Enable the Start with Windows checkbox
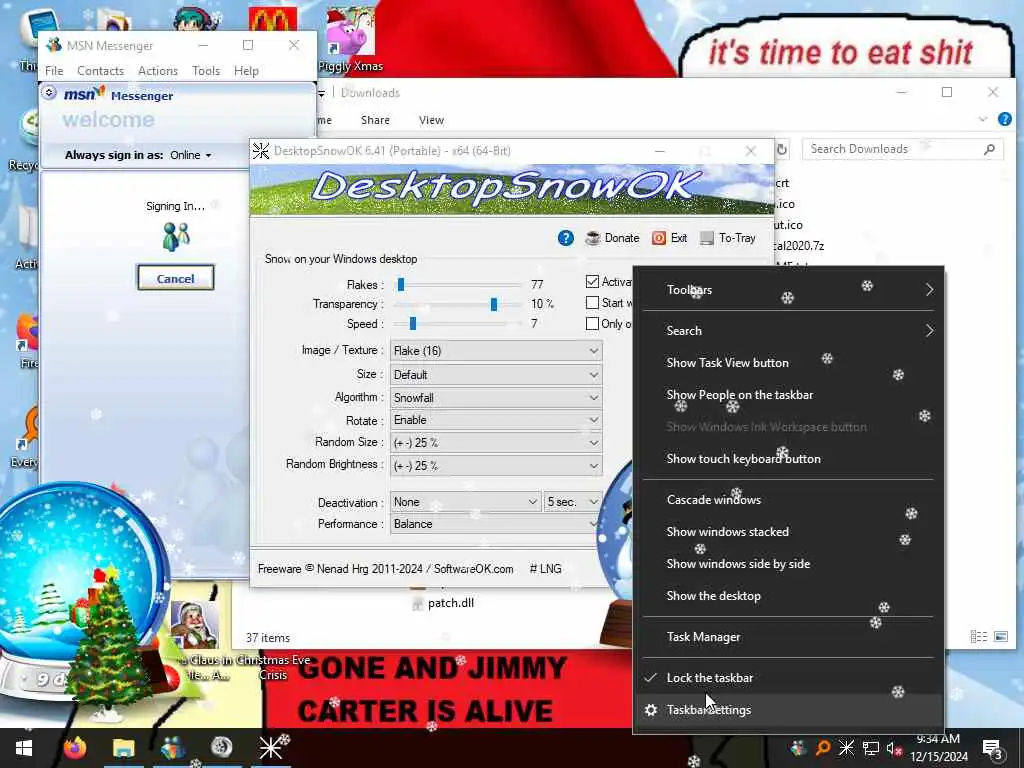 [592, 303]
